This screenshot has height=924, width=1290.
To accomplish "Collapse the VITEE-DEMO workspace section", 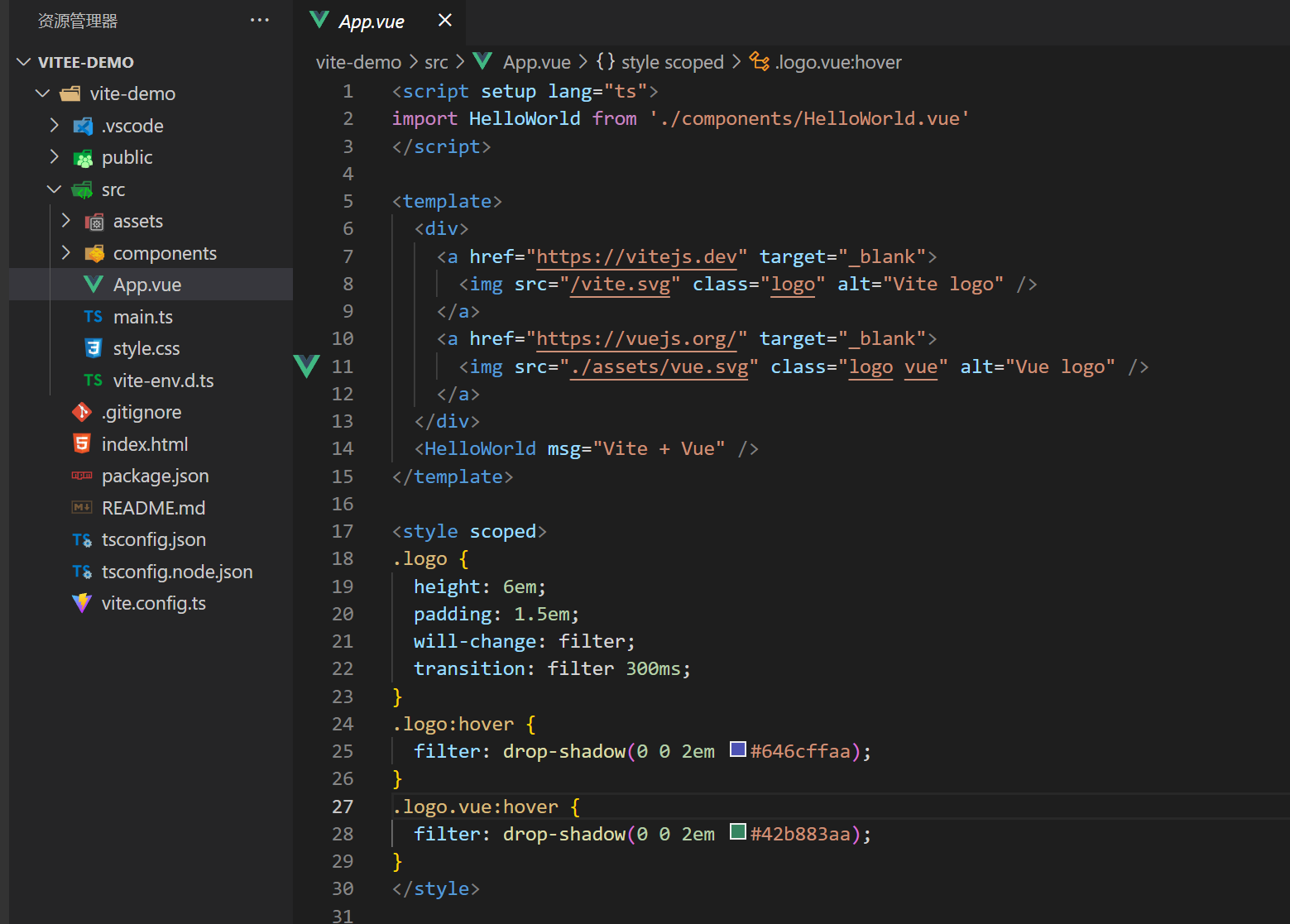I will tap(24, 62).
